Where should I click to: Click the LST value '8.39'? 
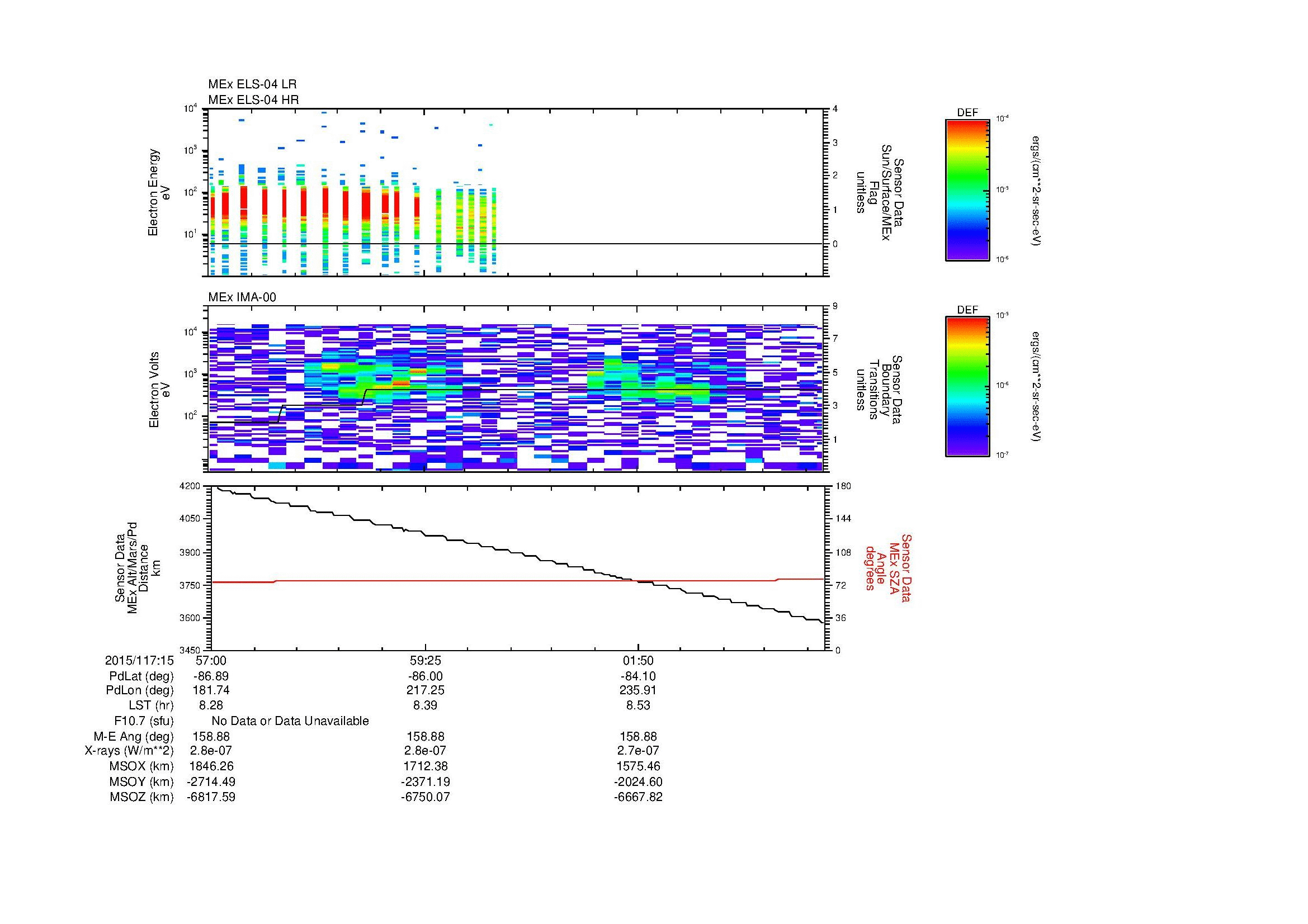point(425,705)
